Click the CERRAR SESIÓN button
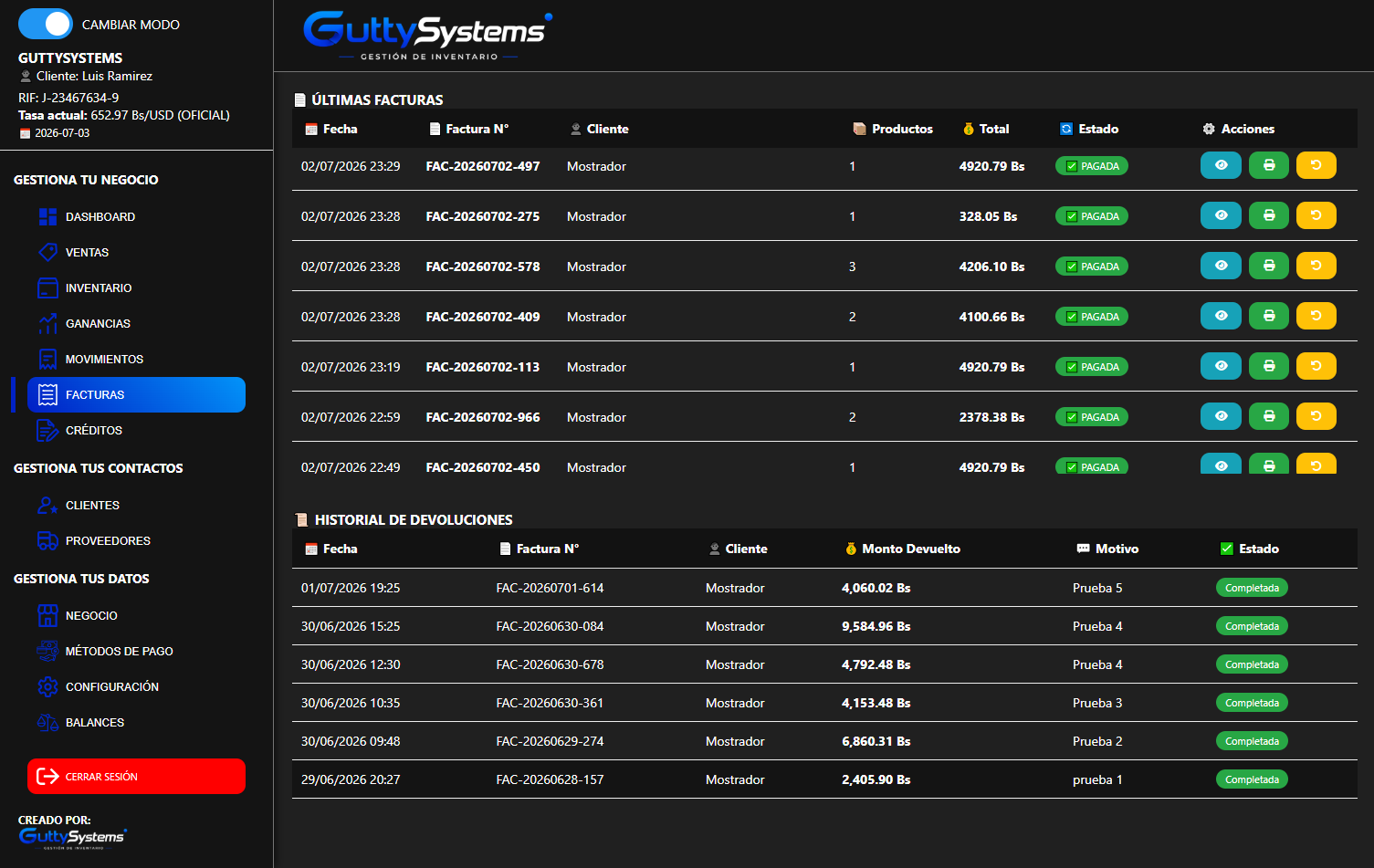 (136, 777)
